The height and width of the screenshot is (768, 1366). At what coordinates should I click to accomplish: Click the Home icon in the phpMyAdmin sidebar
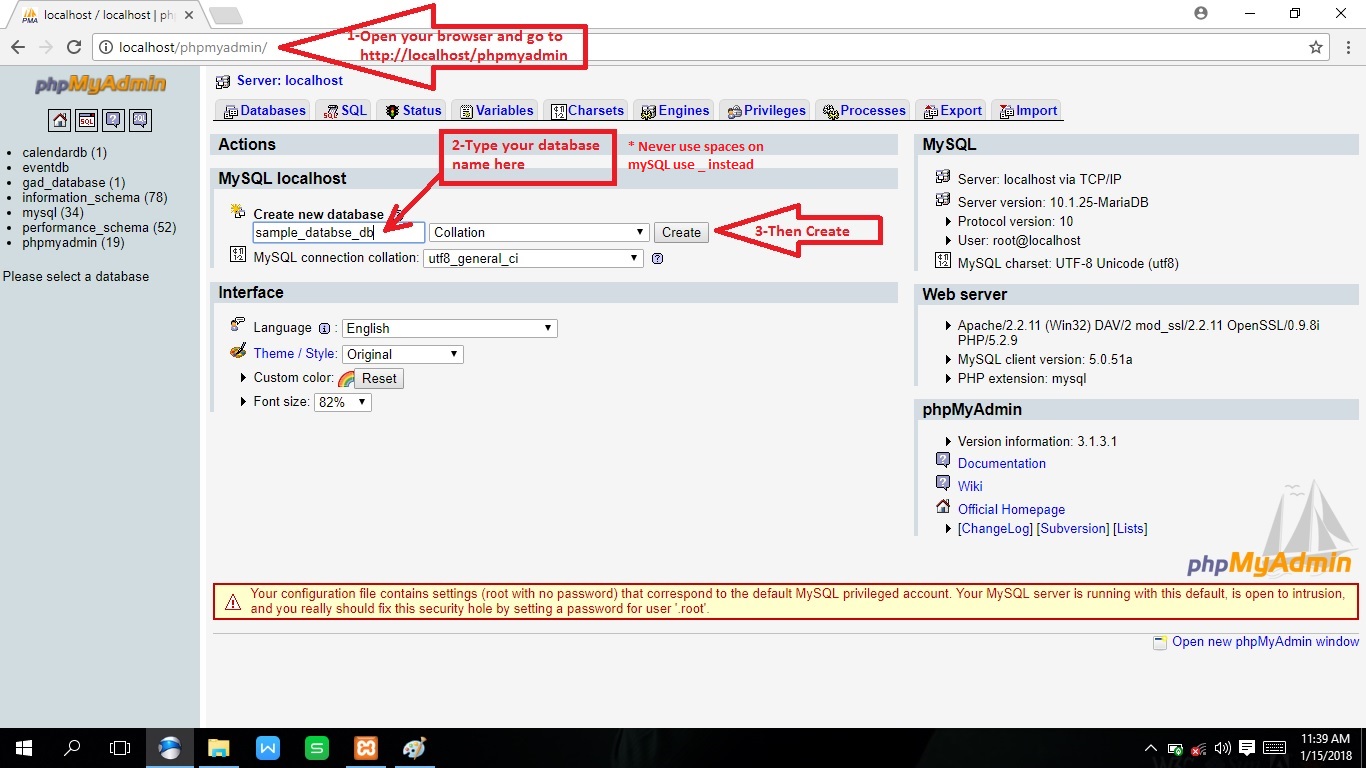pos(60,120)
